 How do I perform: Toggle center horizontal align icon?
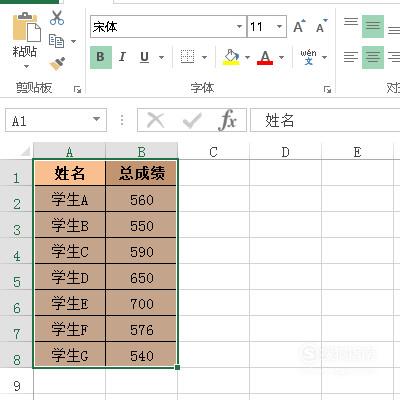pyautogui.click(x=373, y=57)
